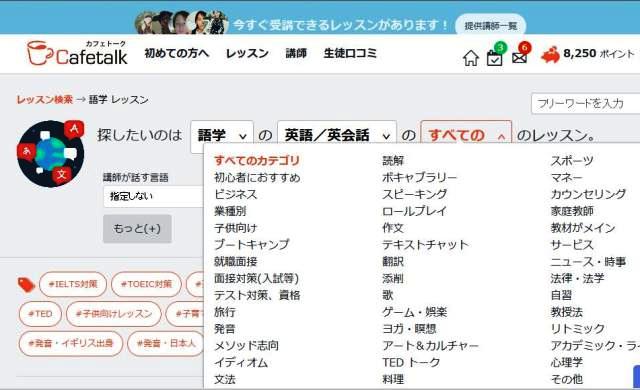The height and width of the screenshot is (390, 640).
Task: Select カウンセリング category
Action: coord(588,194)
